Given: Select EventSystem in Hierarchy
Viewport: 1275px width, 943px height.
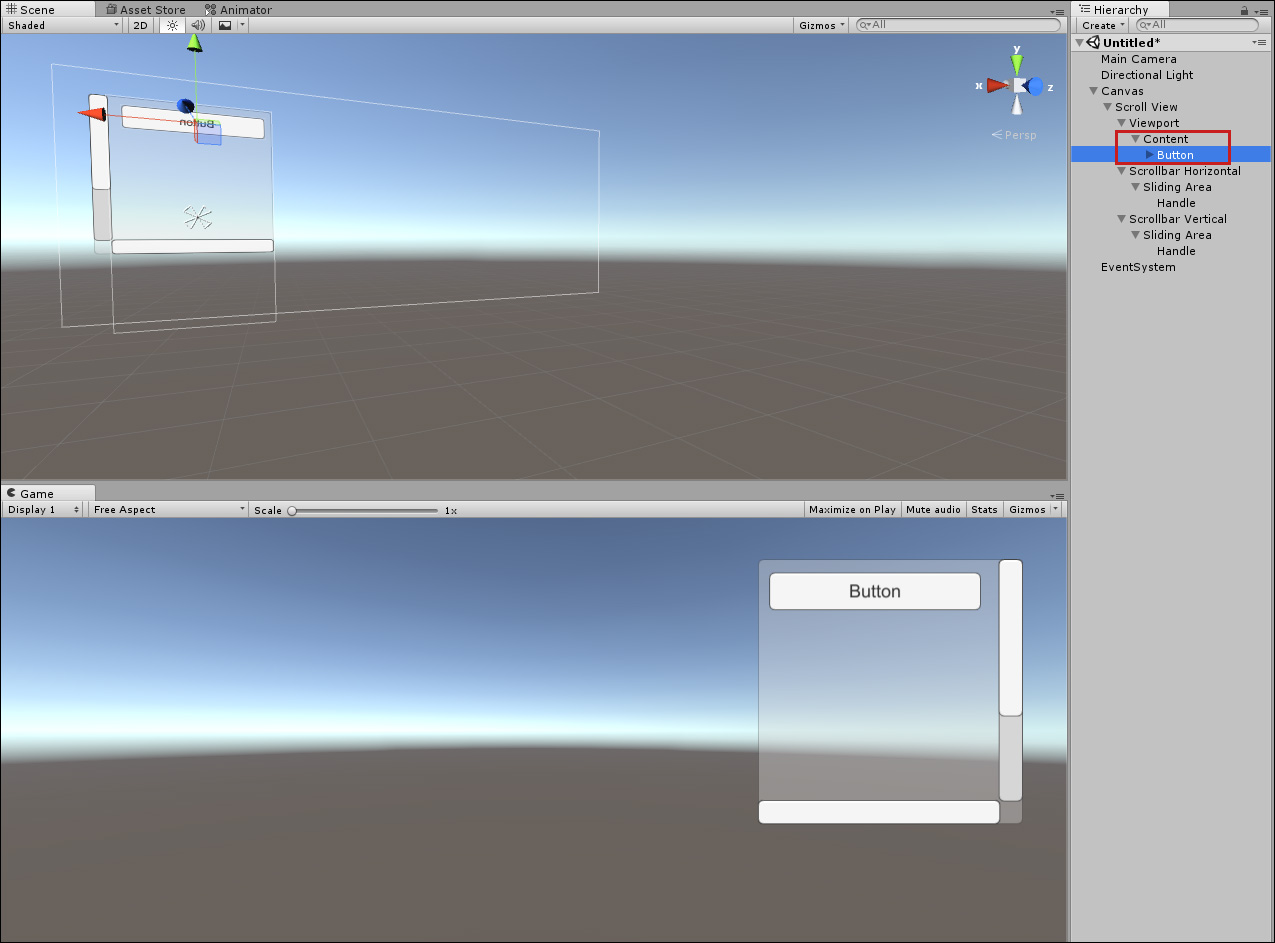Looking at the screenshot, I should [x=1138, y=267].
